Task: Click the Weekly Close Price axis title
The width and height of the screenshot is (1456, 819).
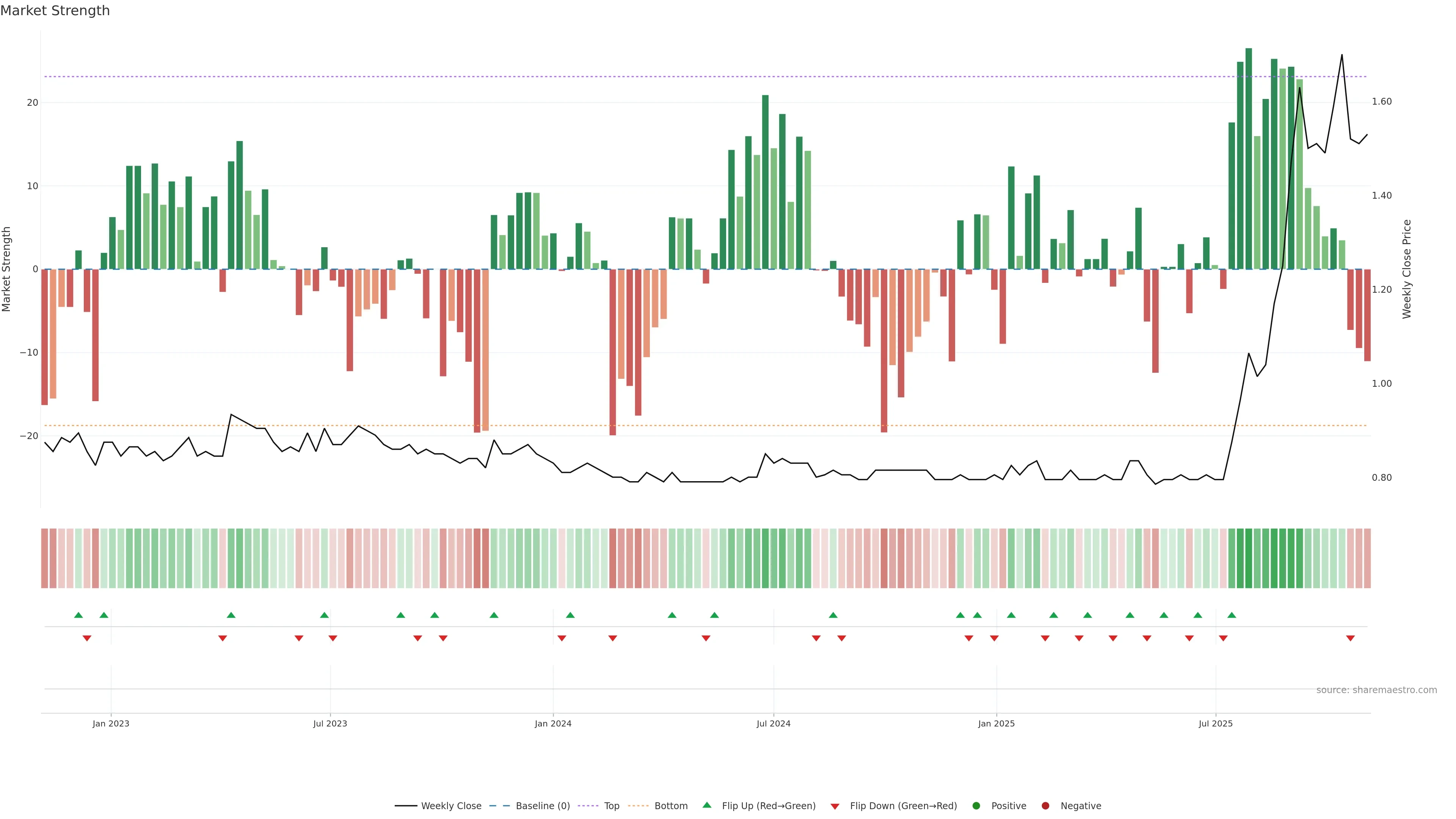Action: (1407, 269)
